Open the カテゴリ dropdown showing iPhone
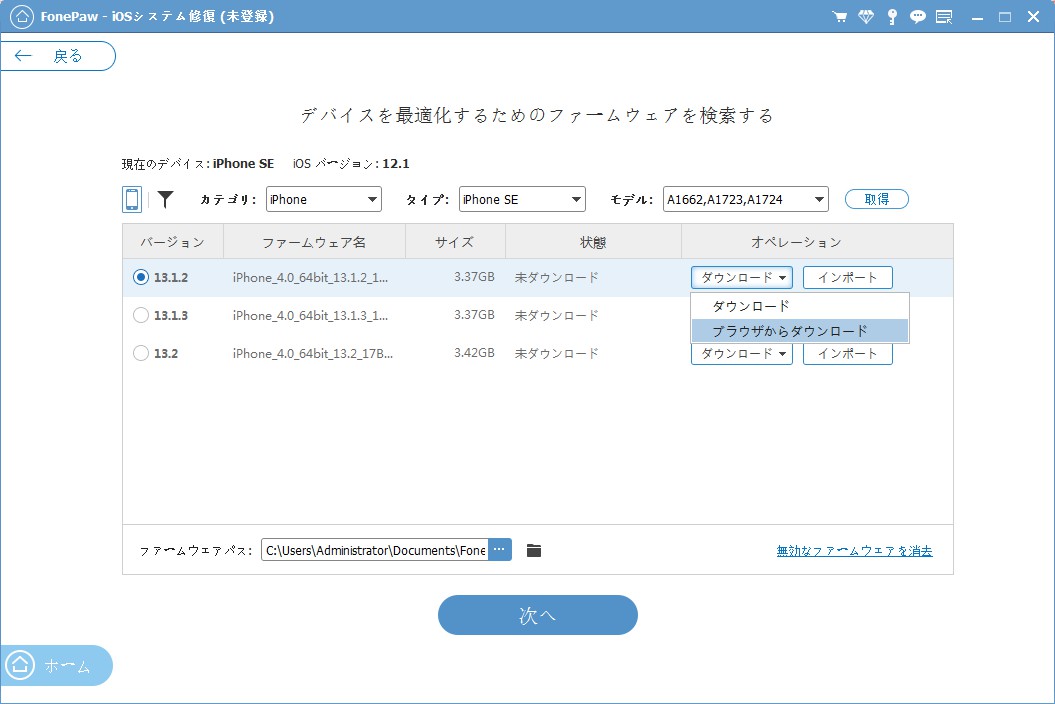1055x704 pixels. click(324, 199)
